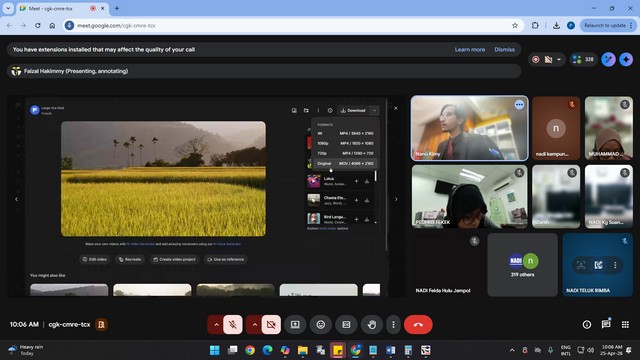This screenshot has height=360, width=640.
Task: Go to the next preview with right arrow
Action: [396, 199]
